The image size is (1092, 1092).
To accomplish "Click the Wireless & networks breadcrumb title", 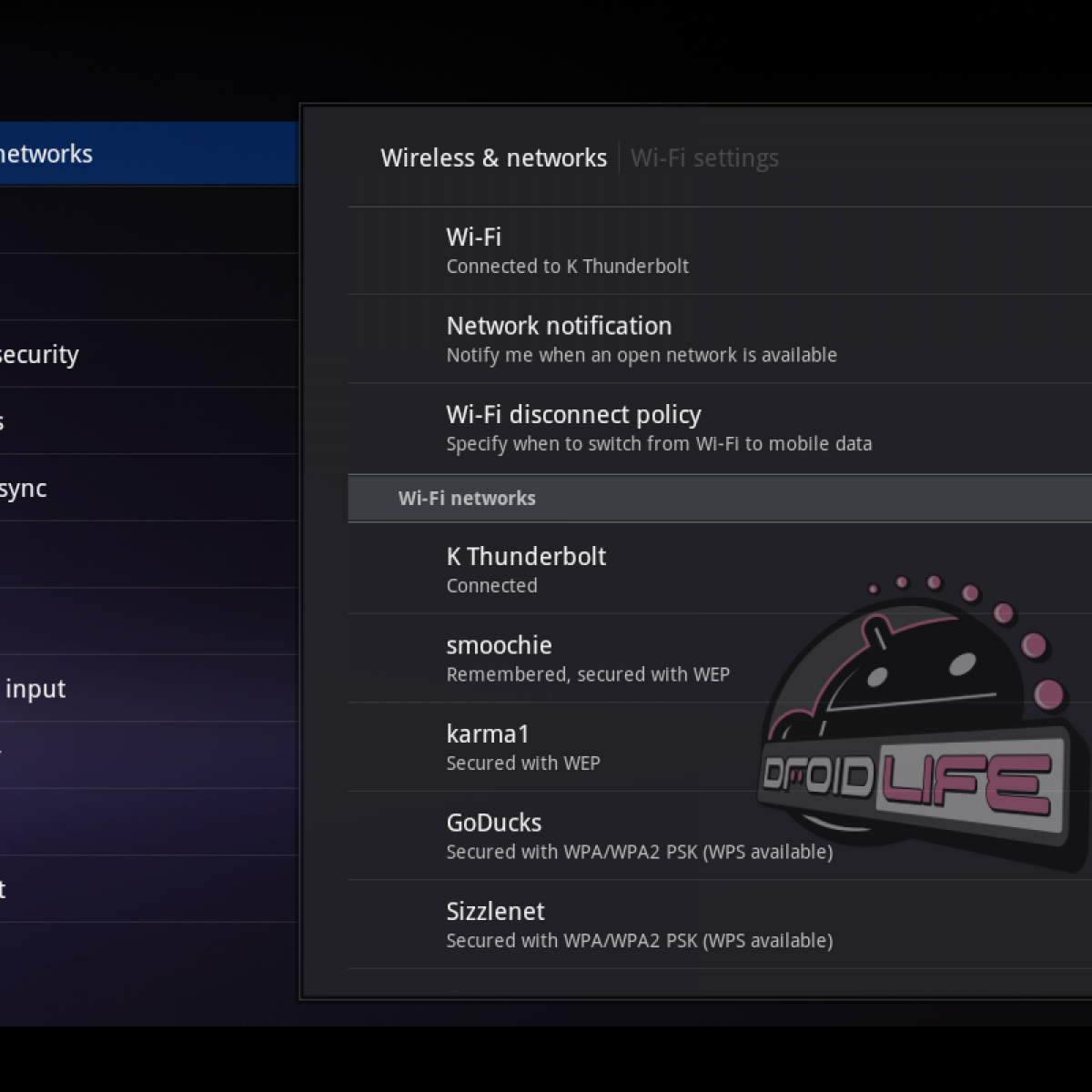I will tap(493, 158).
